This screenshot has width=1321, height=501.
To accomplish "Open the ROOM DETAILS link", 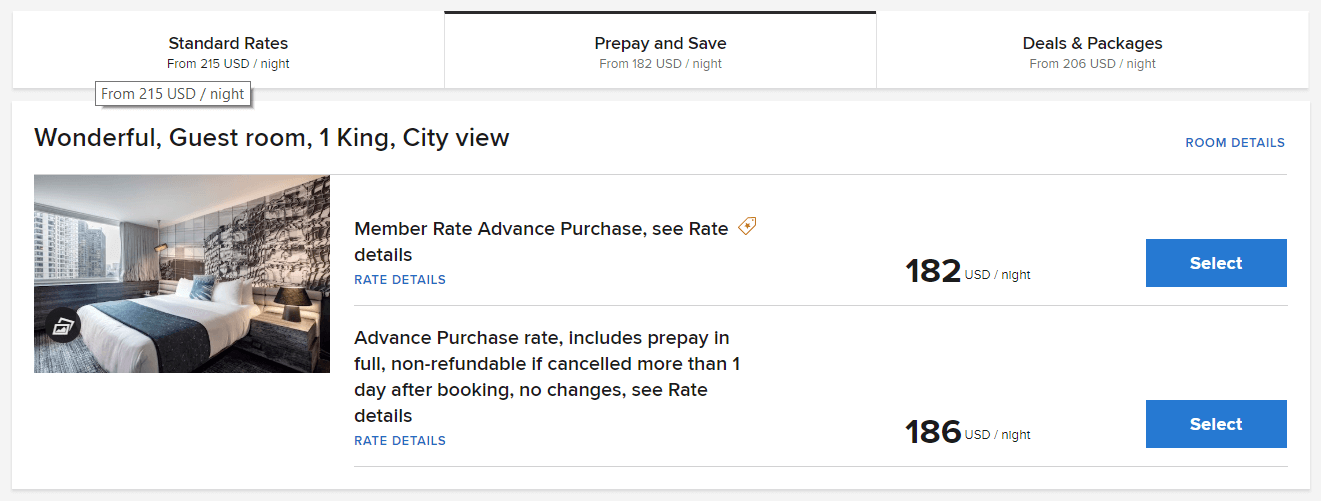I will [1235, 143].
